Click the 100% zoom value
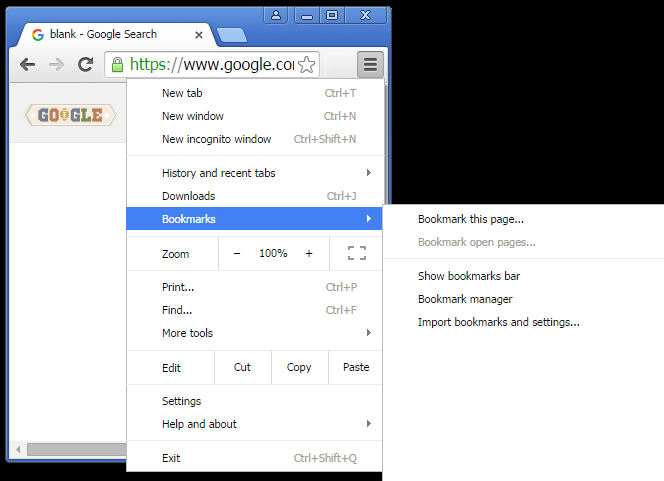Screen dimensions: 664x481 (273, 253)
